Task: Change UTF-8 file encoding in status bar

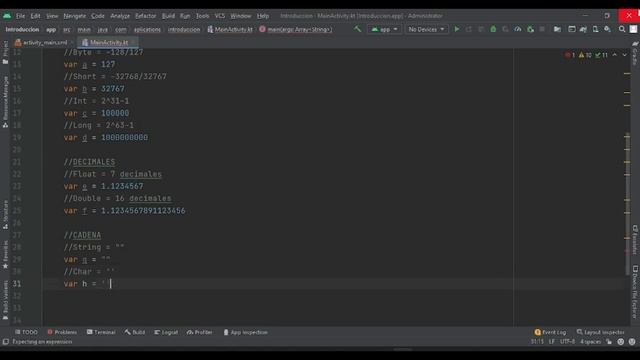Action: [x=567, y=342]
